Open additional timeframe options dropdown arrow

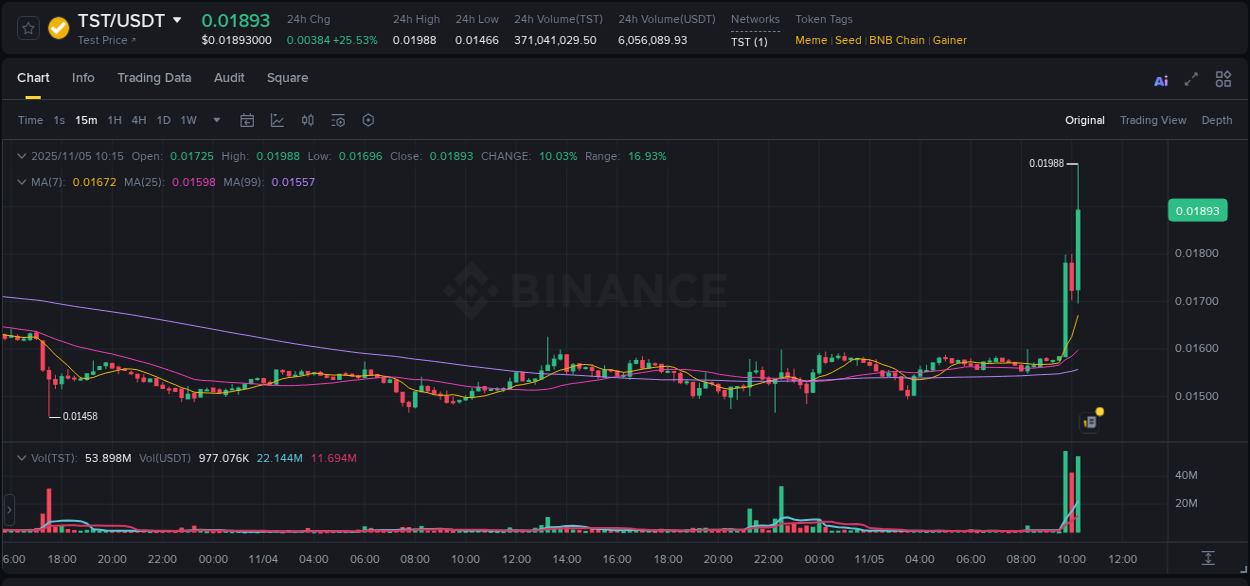click(215, 120)
